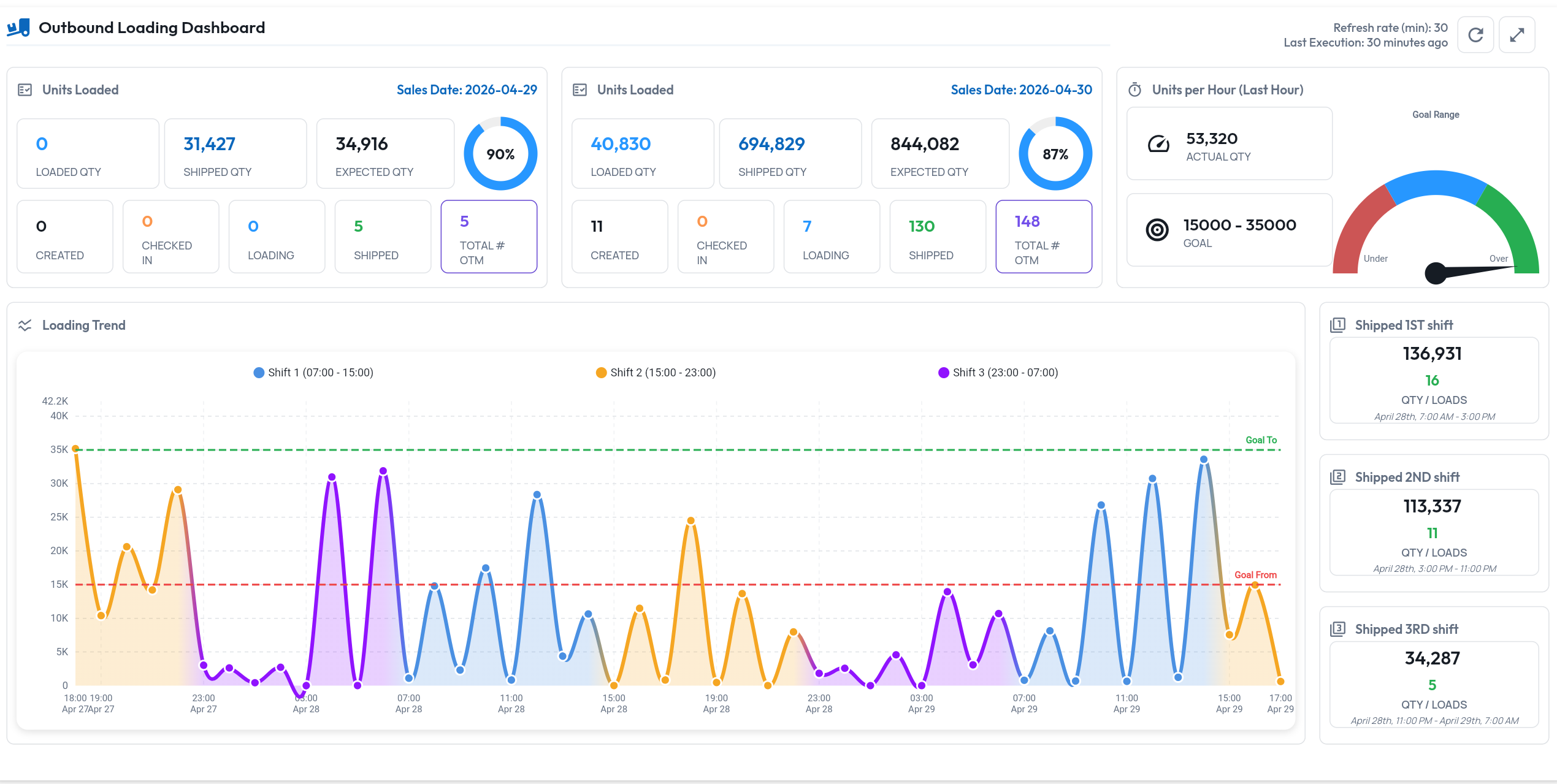This screenshot has height=784, width=1557.
Task: Click the Goal From line label
Action: tap(1255, 575)
